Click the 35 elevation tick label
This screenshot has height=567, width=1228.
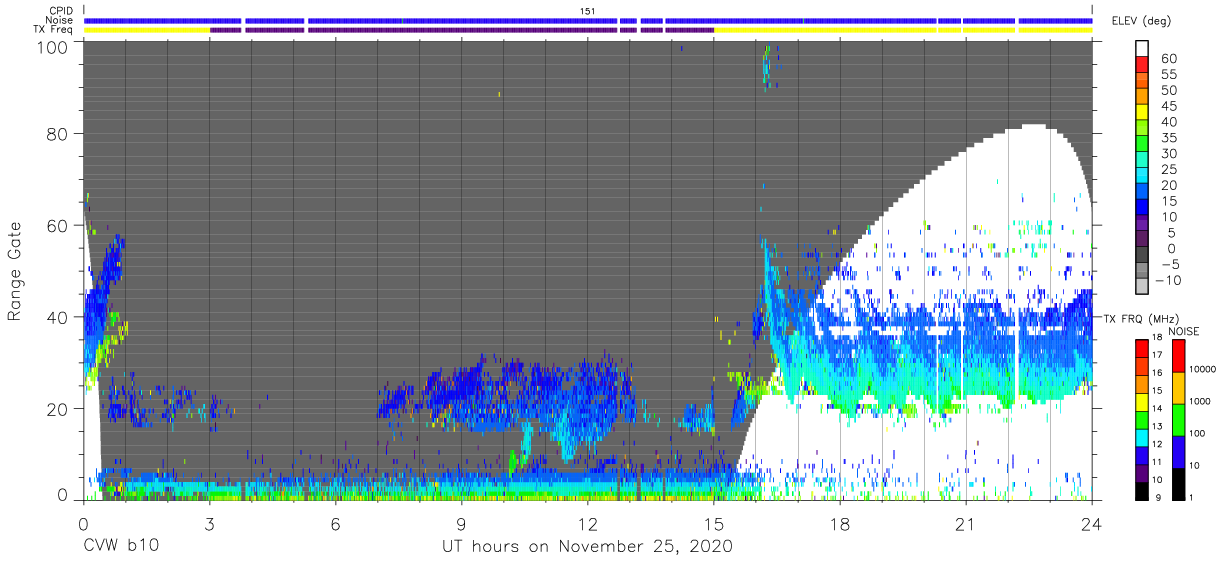click(1169, 138)
